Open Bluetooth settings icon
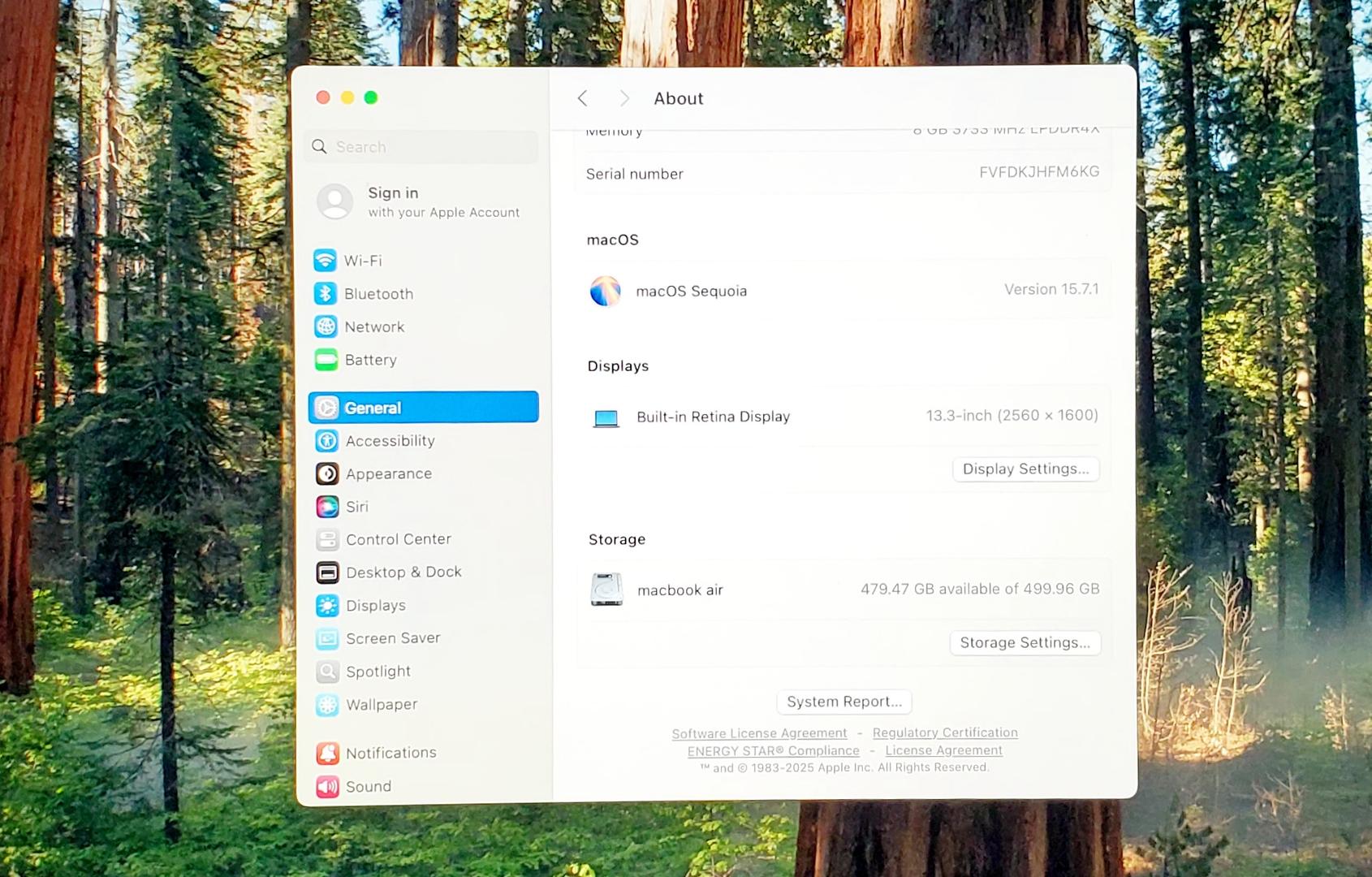This screenshot has height=877, width=1372. point(326,294)
